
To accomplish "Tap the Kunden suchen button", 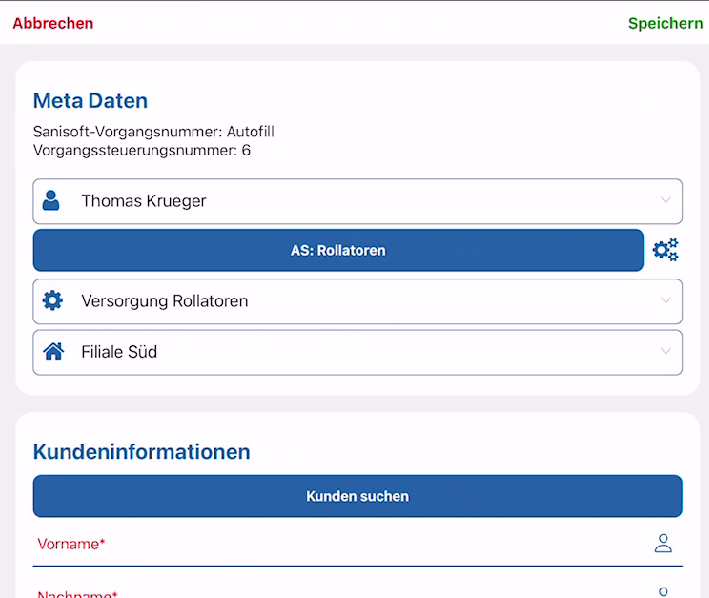I will [358, 496].
